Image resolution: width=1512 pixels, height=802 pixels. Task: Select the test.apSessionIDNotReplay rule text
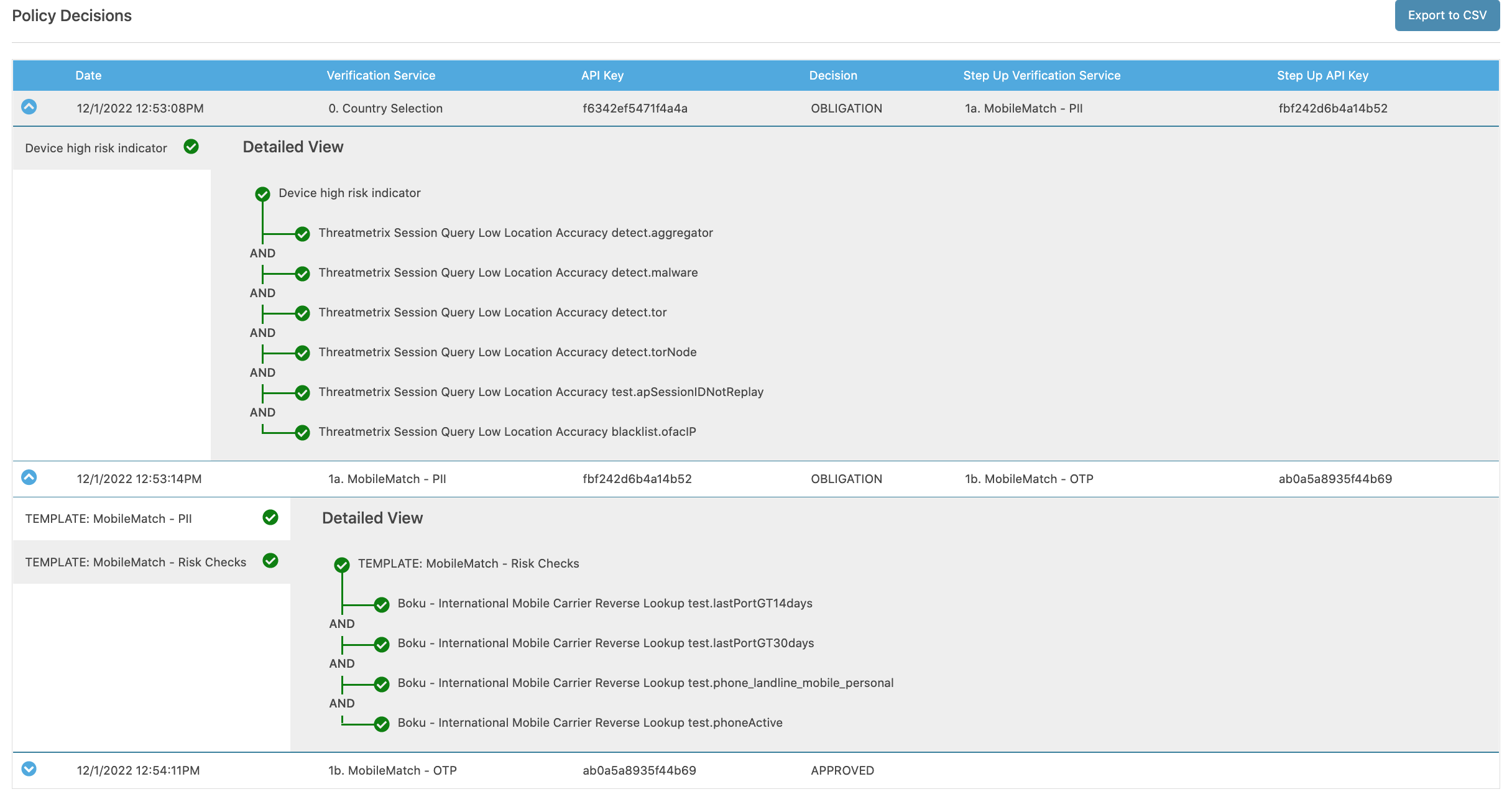point(541,392)
